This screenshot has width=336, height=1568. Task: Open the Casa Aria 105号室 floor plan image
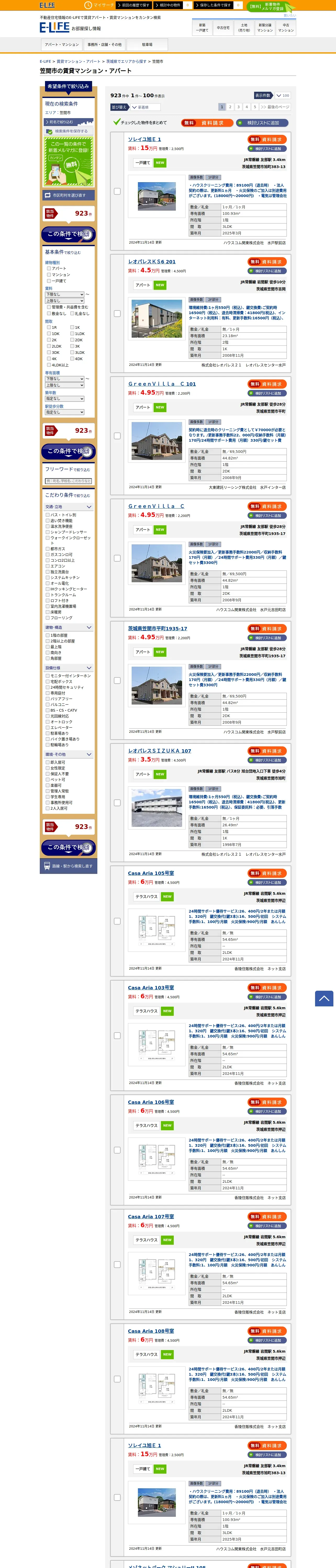[x=157, y=930]
